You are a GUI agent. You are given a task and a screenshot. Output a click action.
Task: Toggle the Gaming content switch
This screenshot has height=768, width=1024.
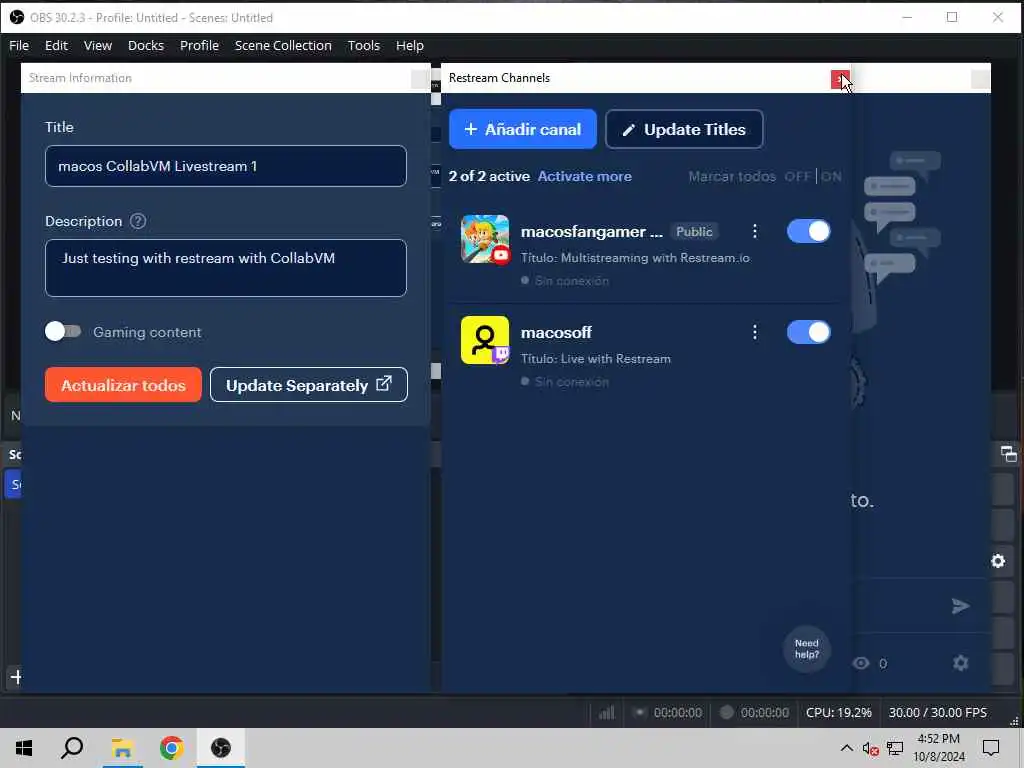(x=63, y=332)
